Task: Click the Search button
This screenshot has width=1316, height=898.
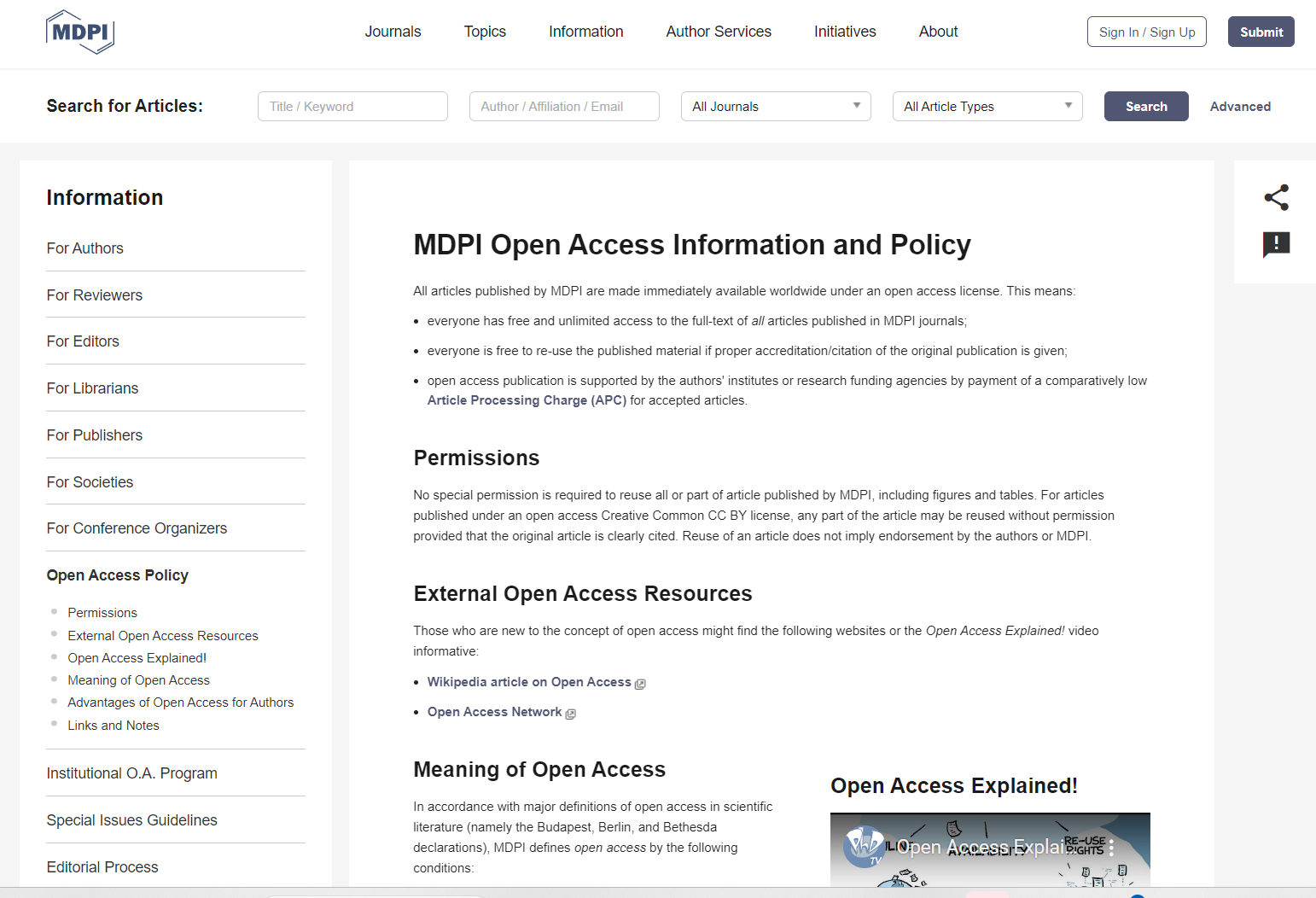Action: 1146,107
